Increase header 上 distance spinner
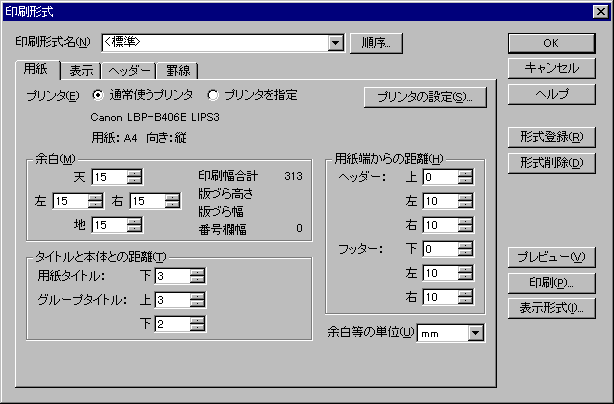Image resolution: width=614 pixels, height=404 pixels. (465, 173)
